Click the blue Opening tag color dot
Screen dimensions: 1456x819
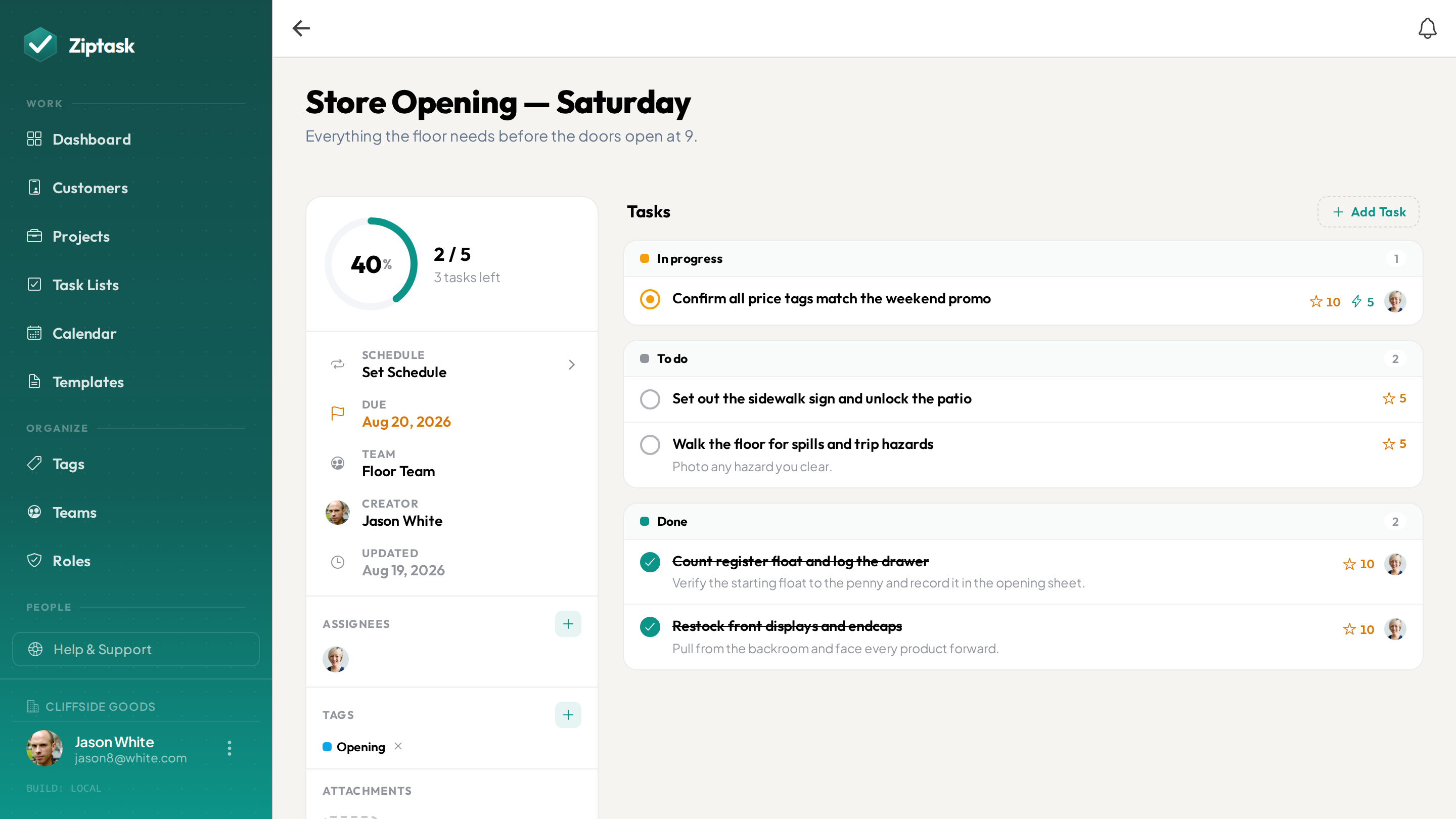tap(327, 747)
